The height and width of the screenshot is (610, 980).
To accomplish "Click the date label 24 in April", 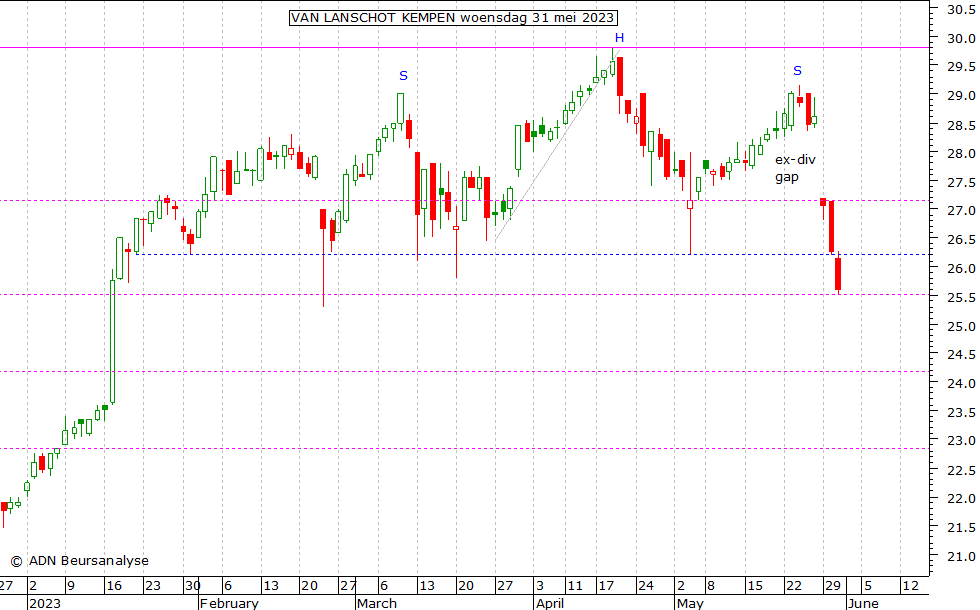I will click(x=646, y=586).
